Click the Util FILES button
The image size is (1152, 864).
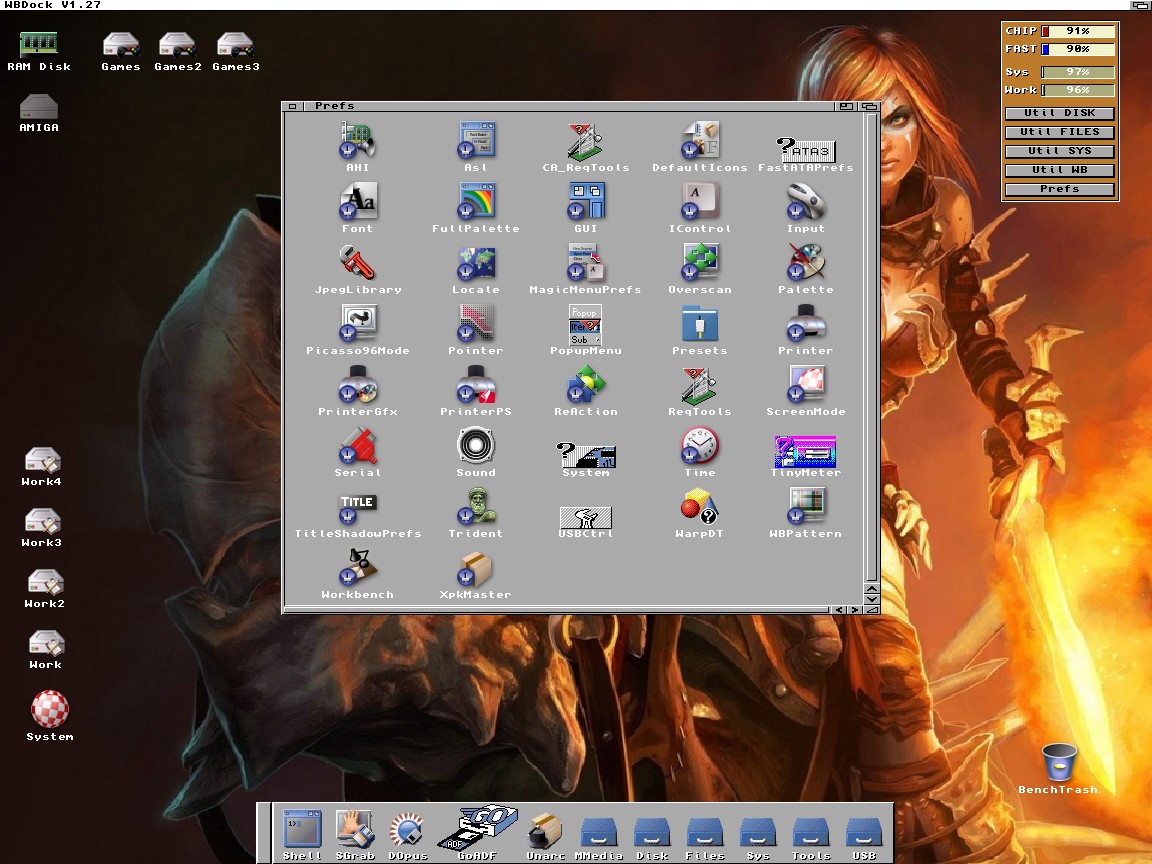point(1059,132)
